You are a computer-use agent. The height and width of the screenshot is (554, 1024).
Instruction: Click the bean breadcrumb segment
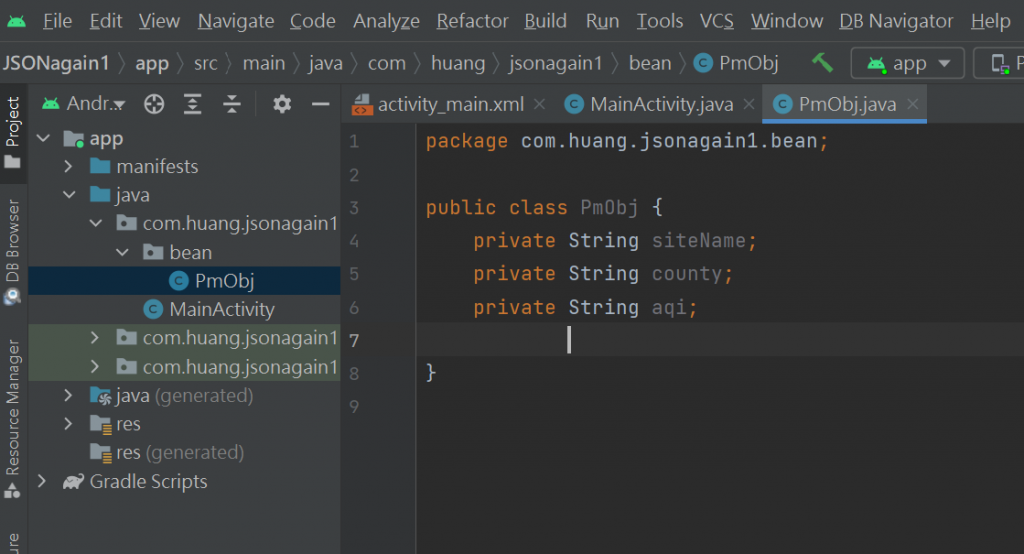(650, 63)
